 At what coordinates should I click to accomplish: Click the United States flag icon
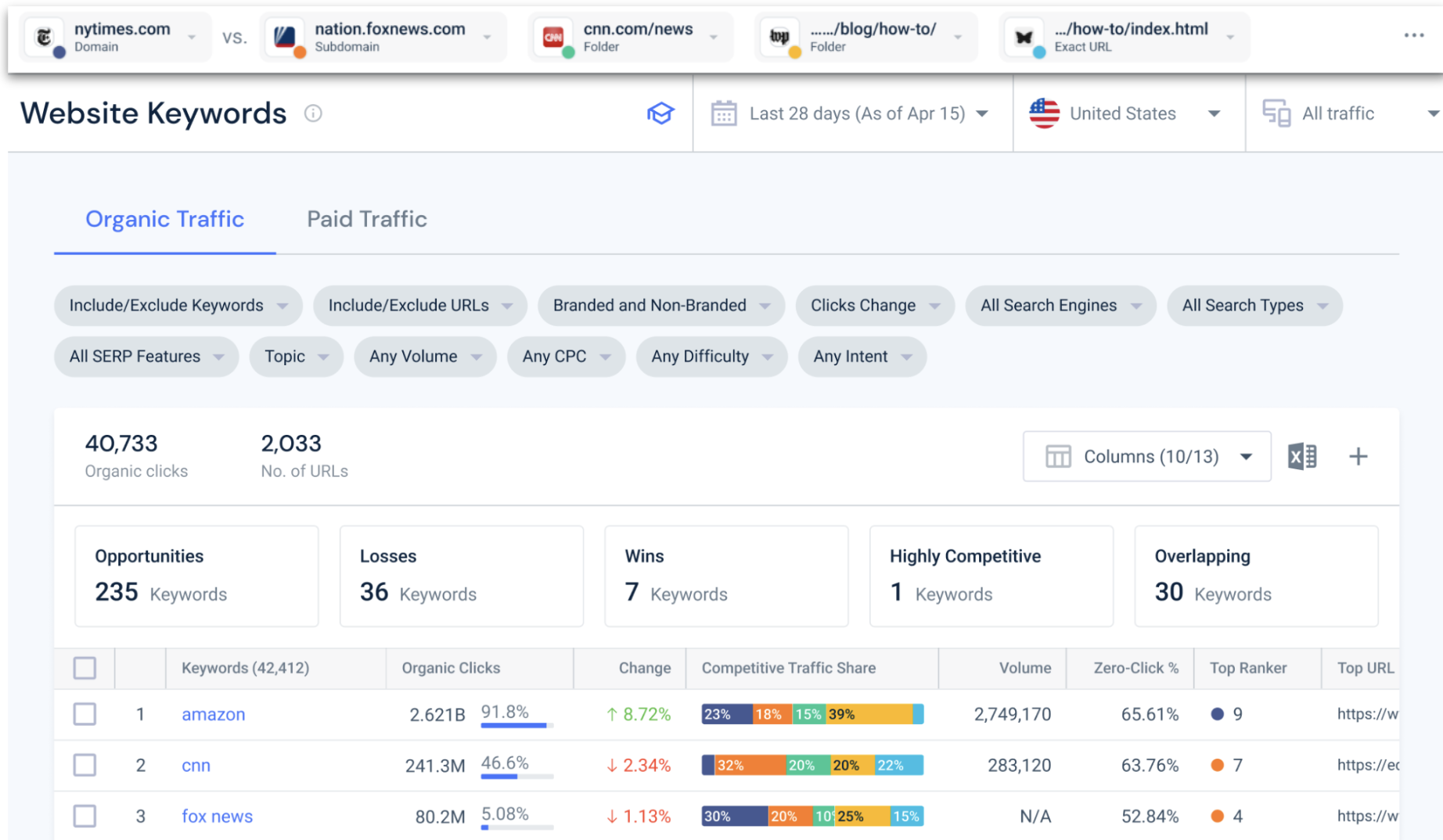(1044, 113)
